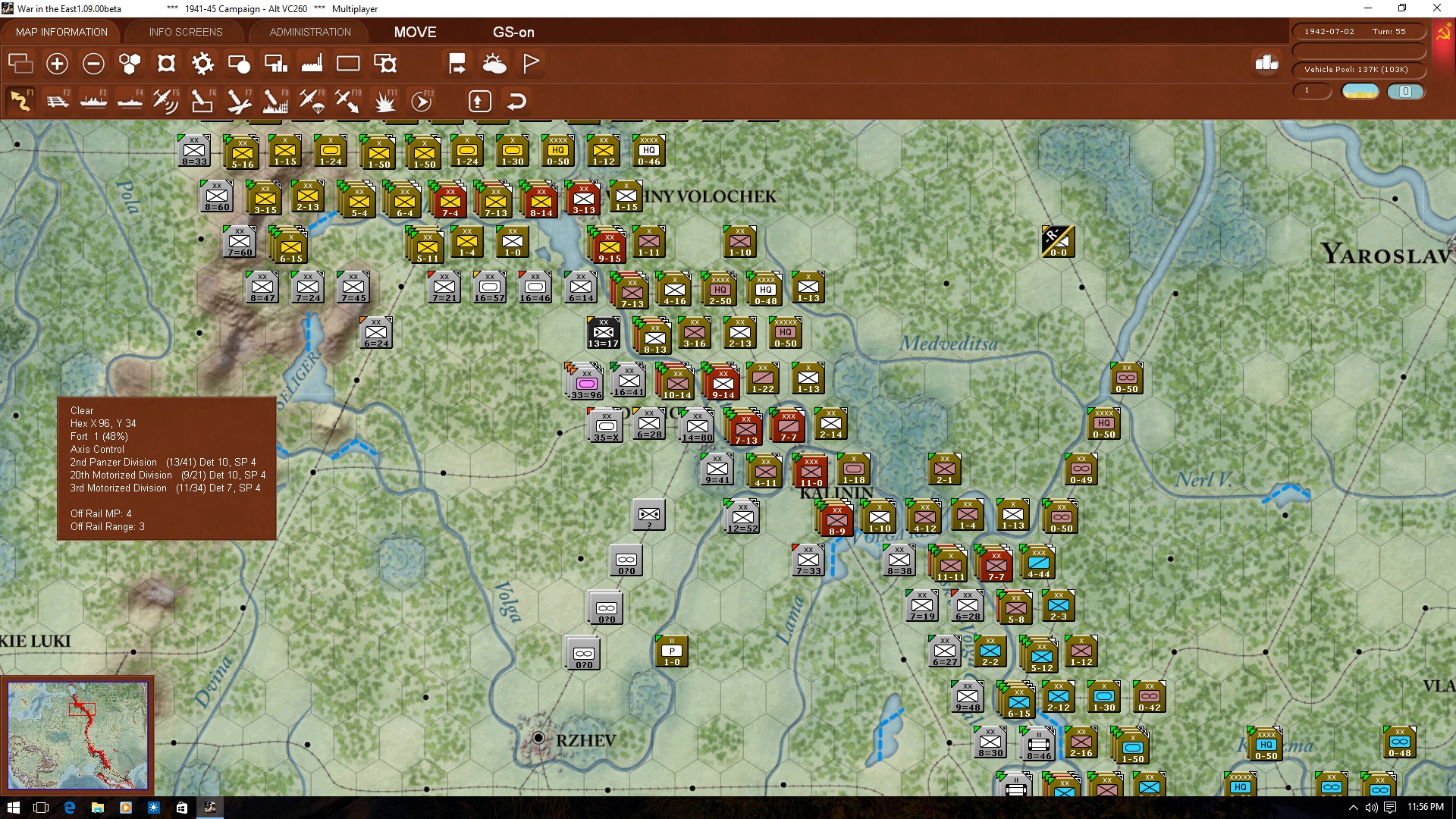Viewport: 1456px width, 819px height.
Task: Select the 8=33 grey unit counter
Action: tap(194, 150)
